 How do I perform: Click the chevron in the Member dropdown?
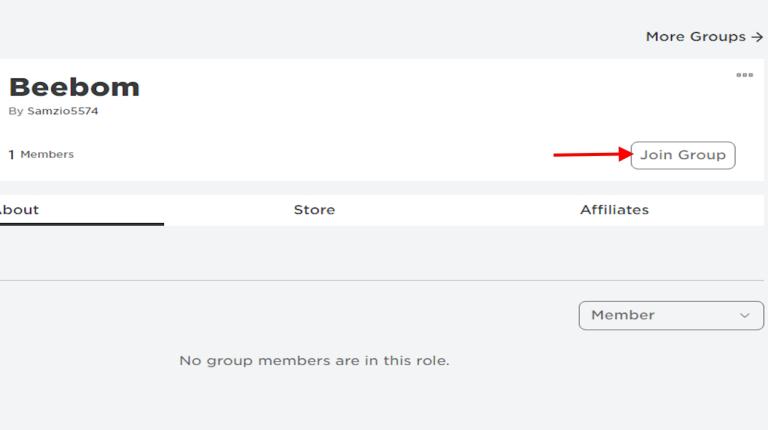point(744,315)
